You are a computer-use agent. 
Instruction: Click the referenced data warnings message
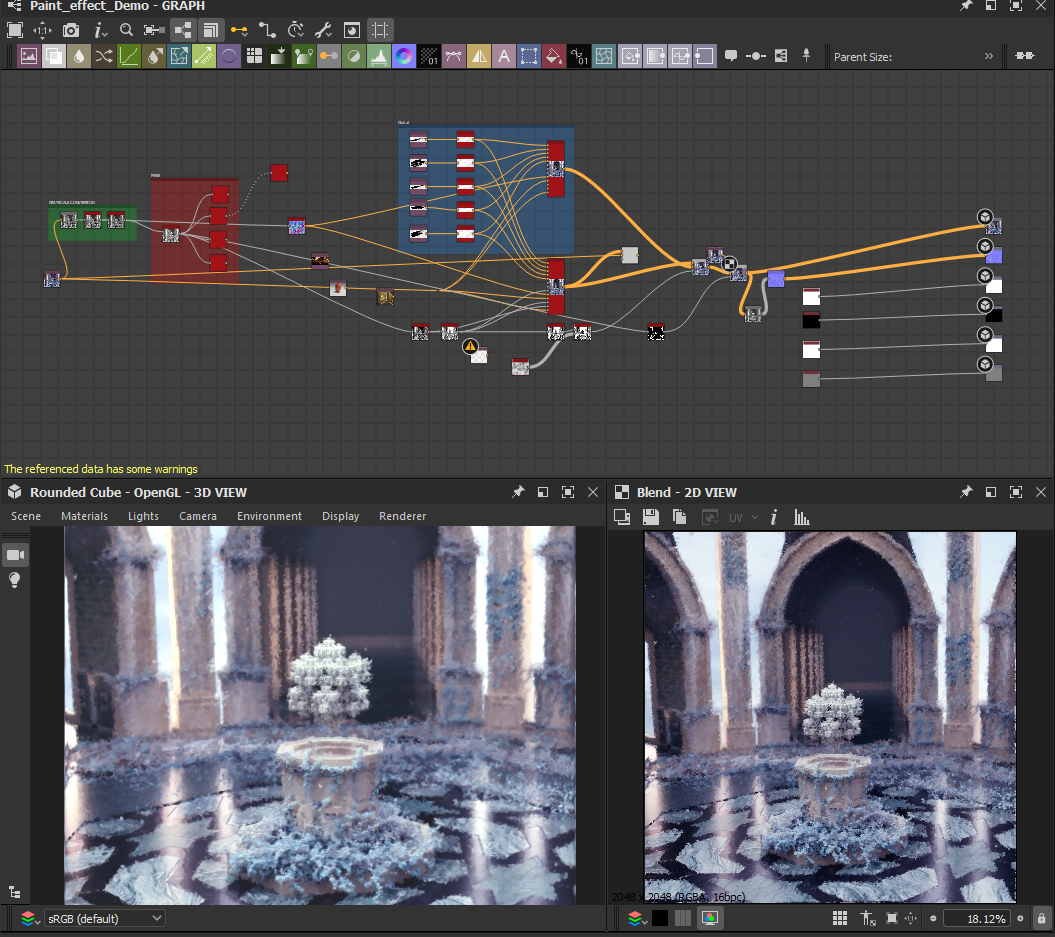101,469
